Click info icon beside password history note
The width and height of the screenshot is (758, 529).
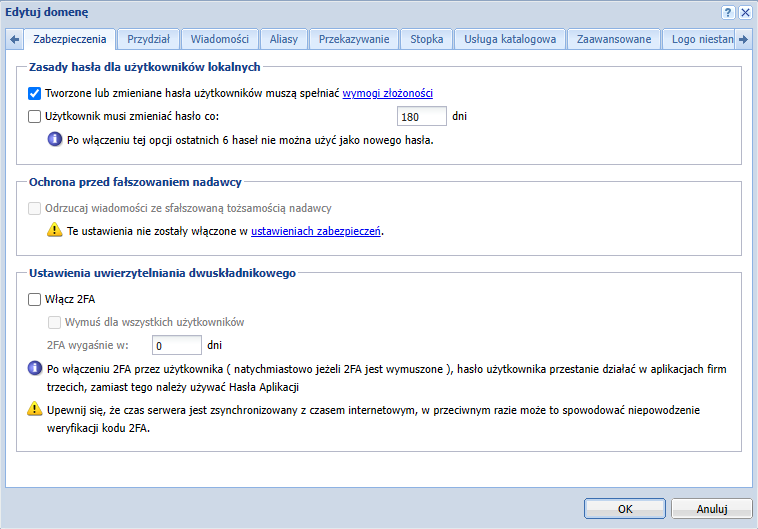[x=56, y=140]
